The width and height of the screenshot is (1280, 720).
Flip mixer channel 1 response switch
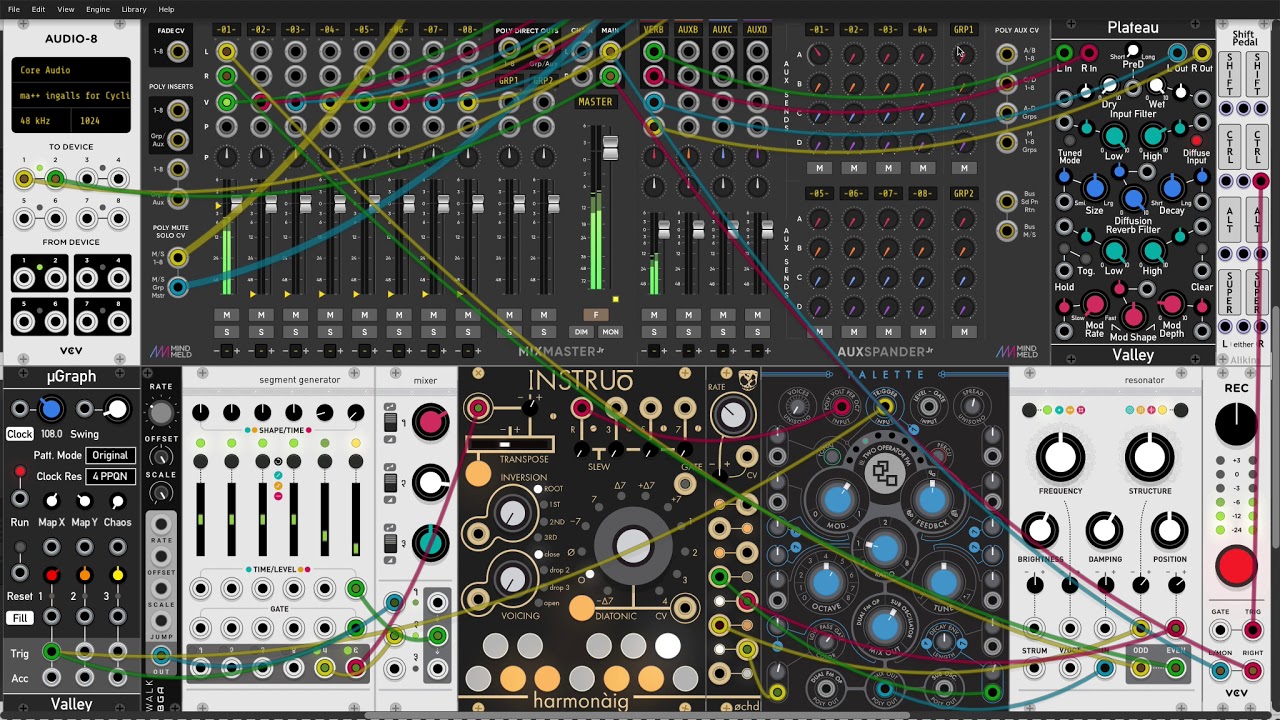[x=391, y=423]
